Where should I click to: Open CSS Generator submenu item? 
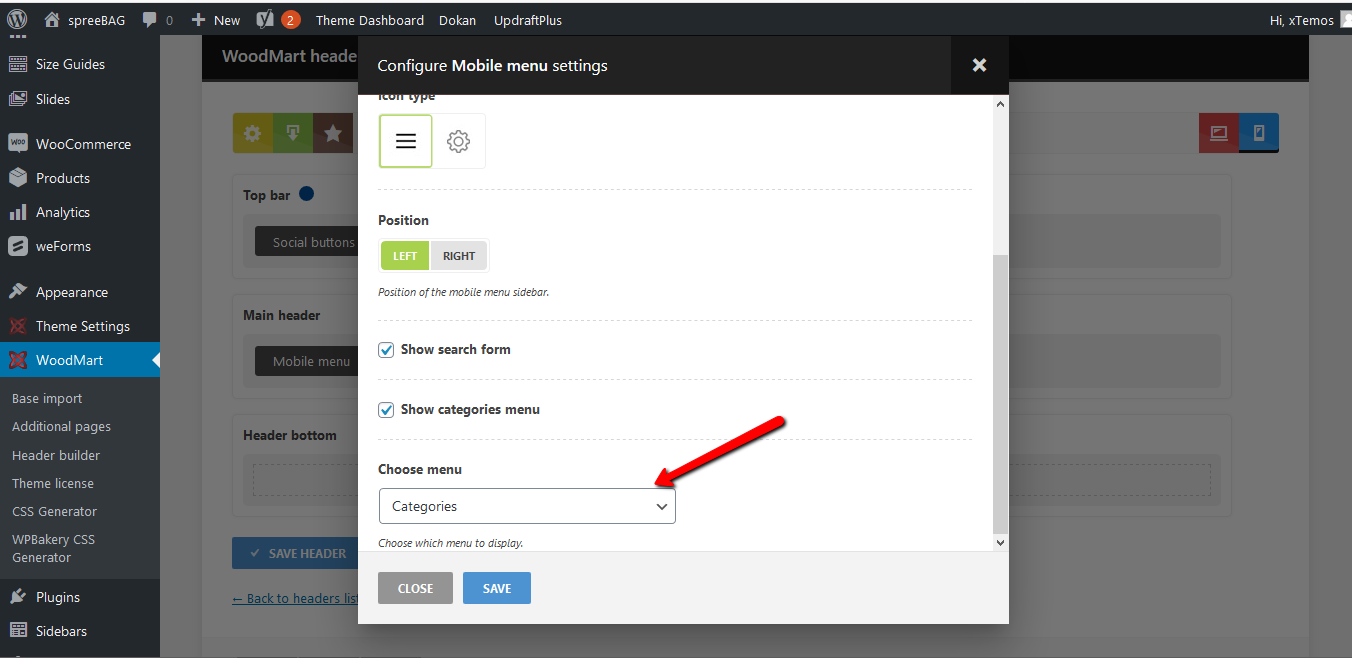click(55, 511)
